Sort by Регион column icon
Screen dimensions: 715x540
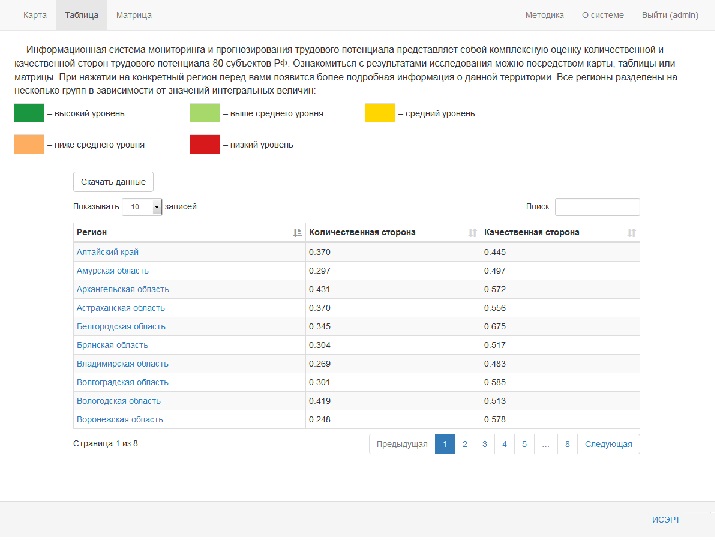[x=297, y=233]
